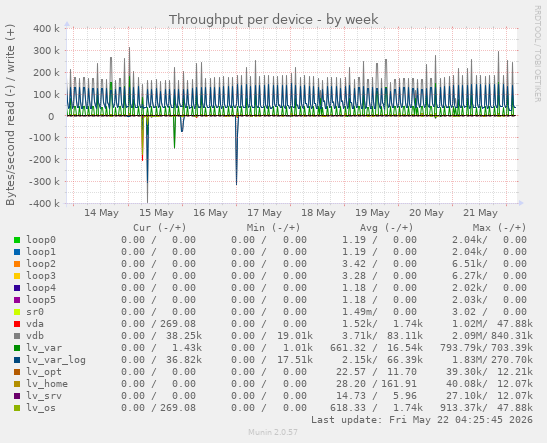The width and height of the screenshot is (547, 443).
Task: Click the loop2 orange legend swatch
Action: (x=17, y=264)
